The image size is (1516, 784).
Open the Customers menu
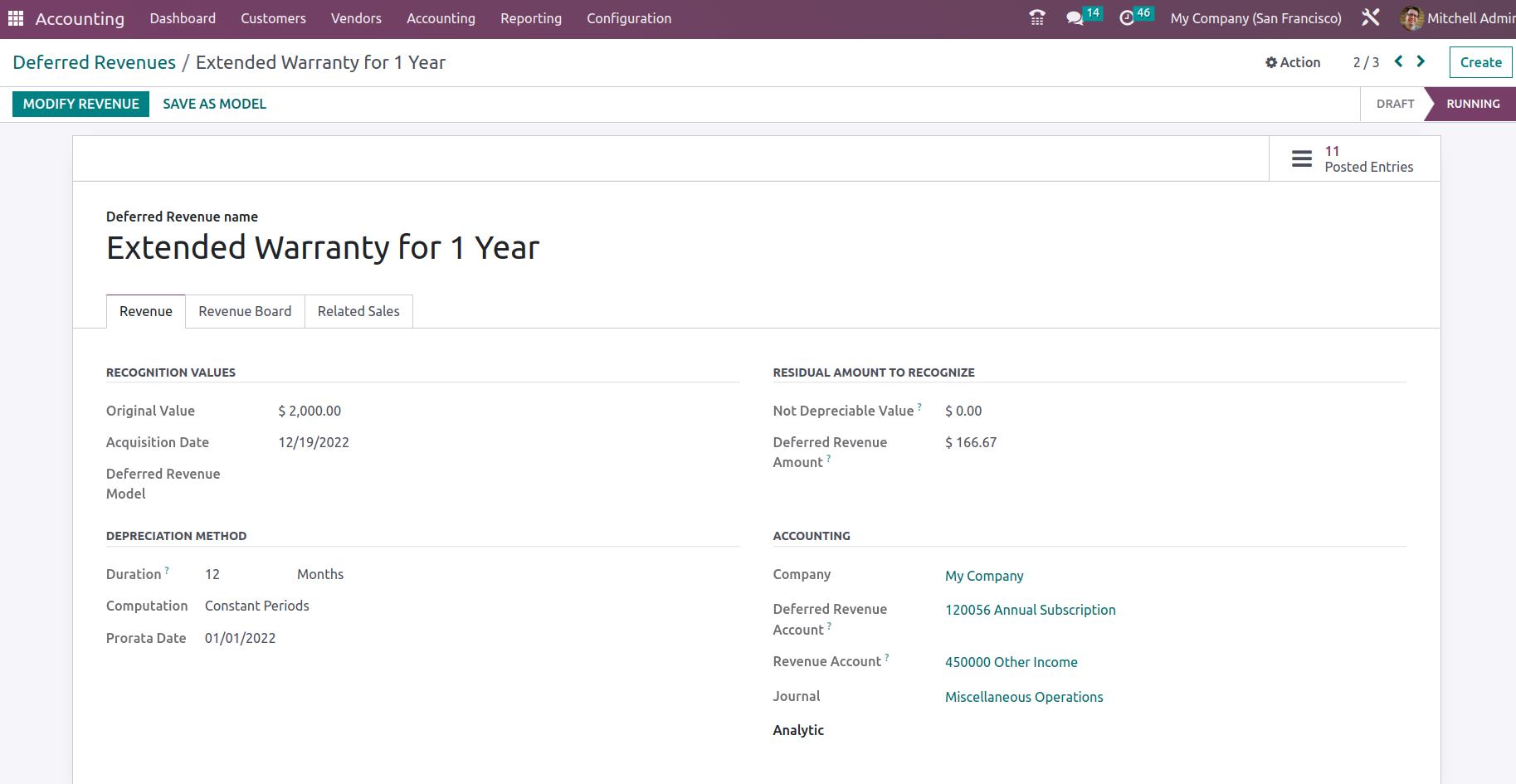(x=273, y=18)
